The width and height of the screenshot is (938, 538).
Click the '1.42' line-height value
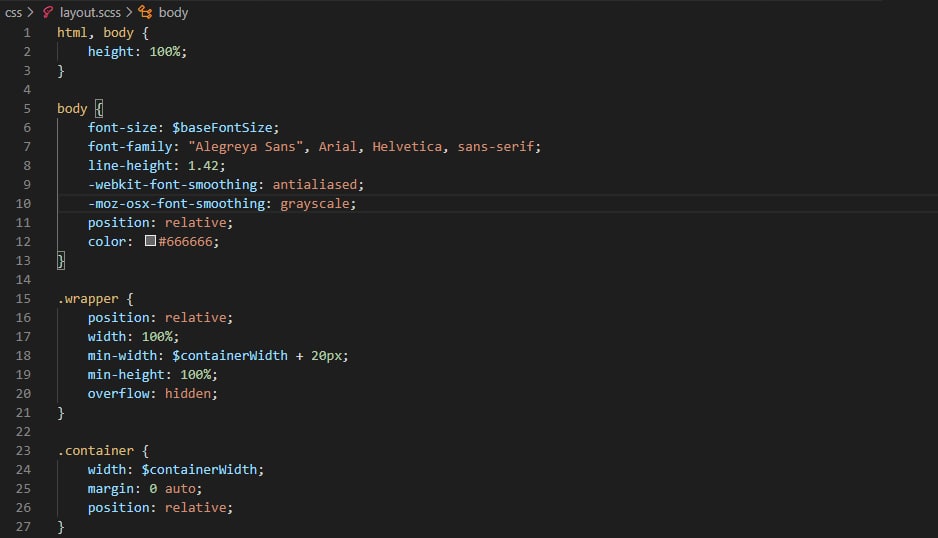[203, 166]
